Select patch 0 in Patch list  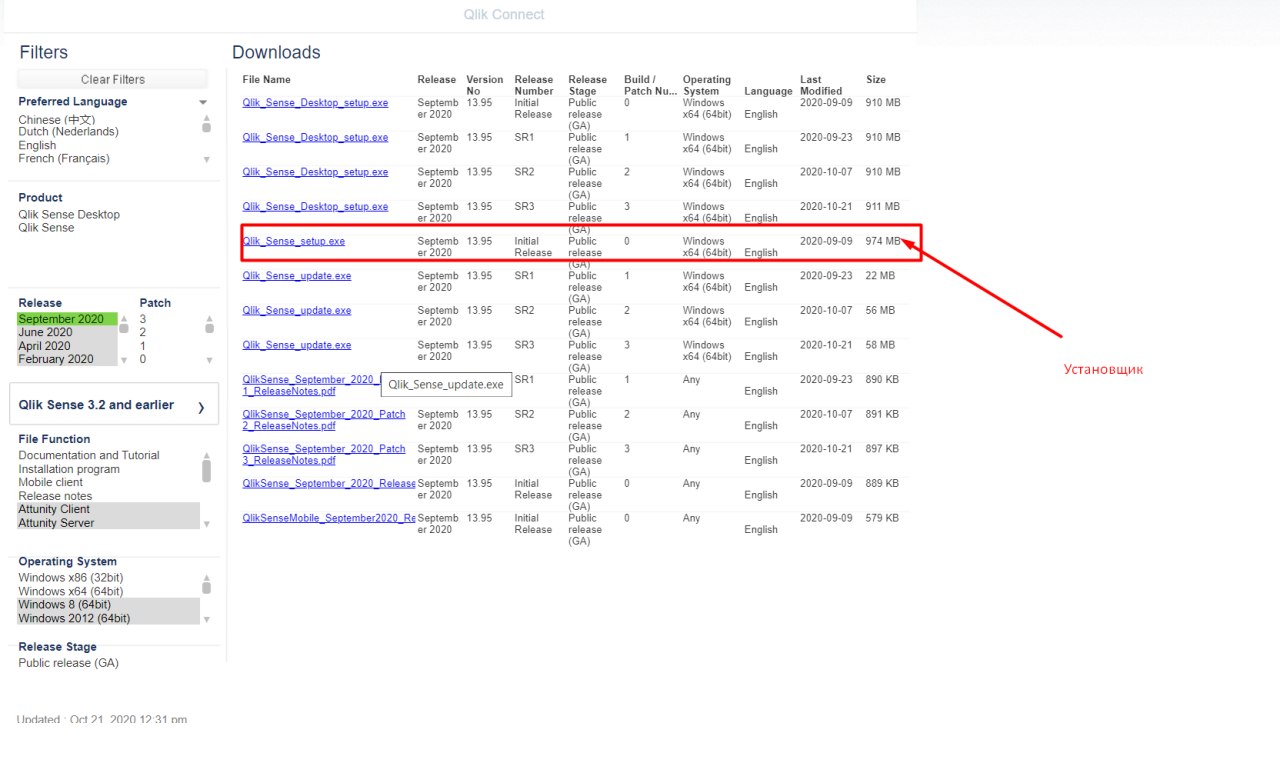143,359
